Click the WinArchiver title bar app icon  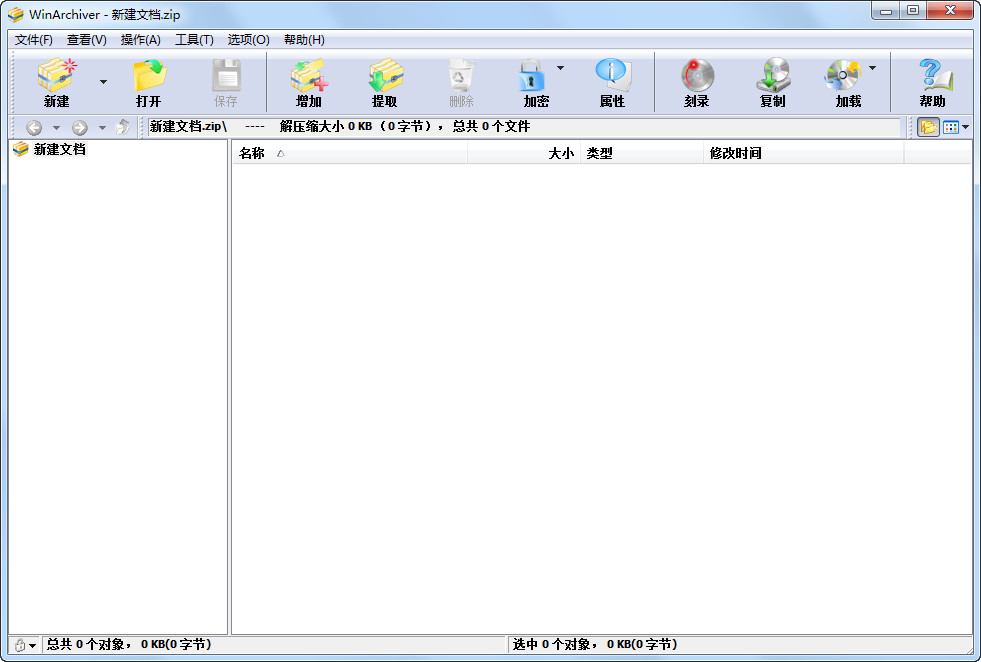(16, 14)
